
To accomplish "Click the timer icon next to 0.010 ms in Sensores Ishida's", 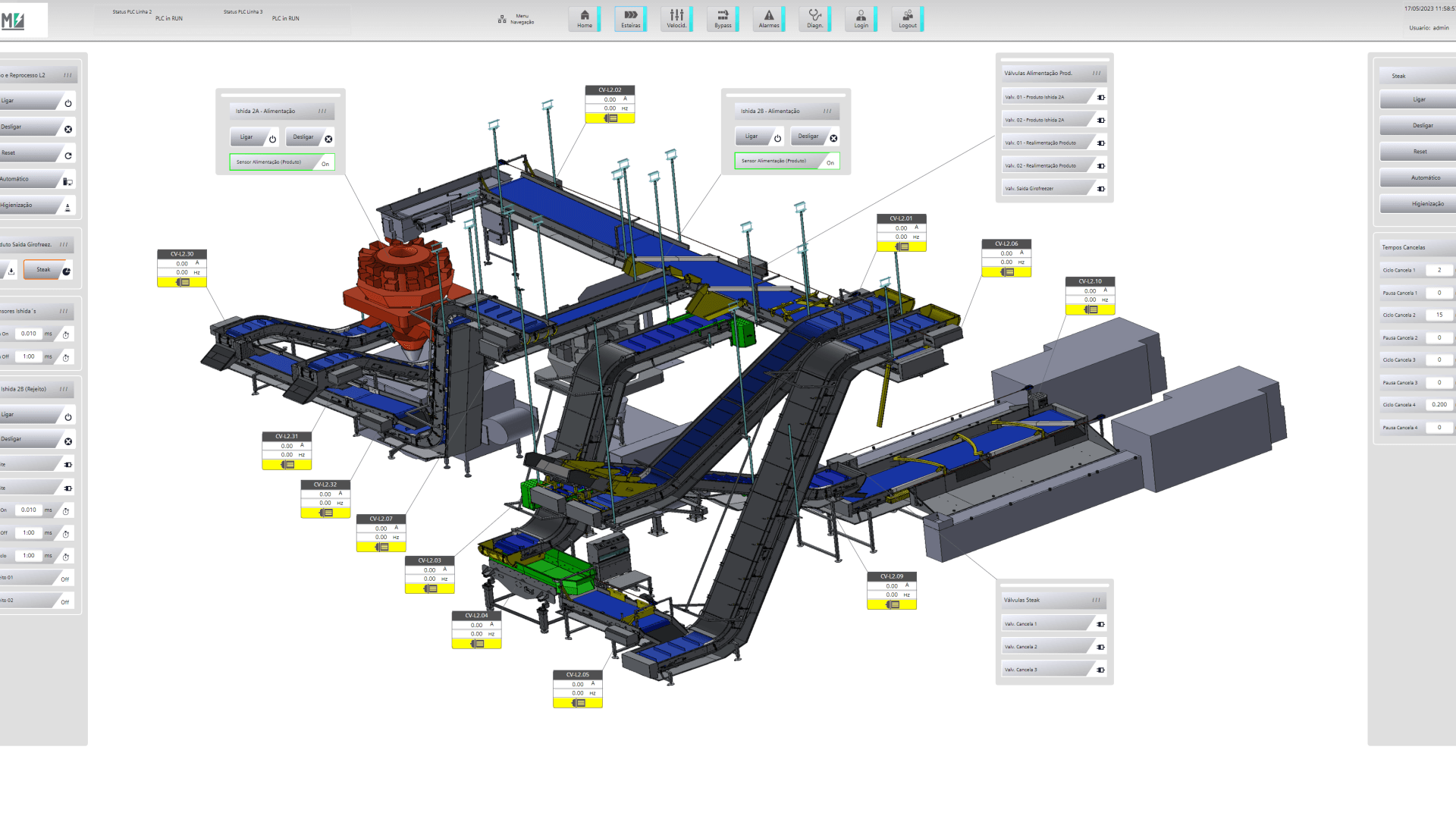I will [66, 335].
